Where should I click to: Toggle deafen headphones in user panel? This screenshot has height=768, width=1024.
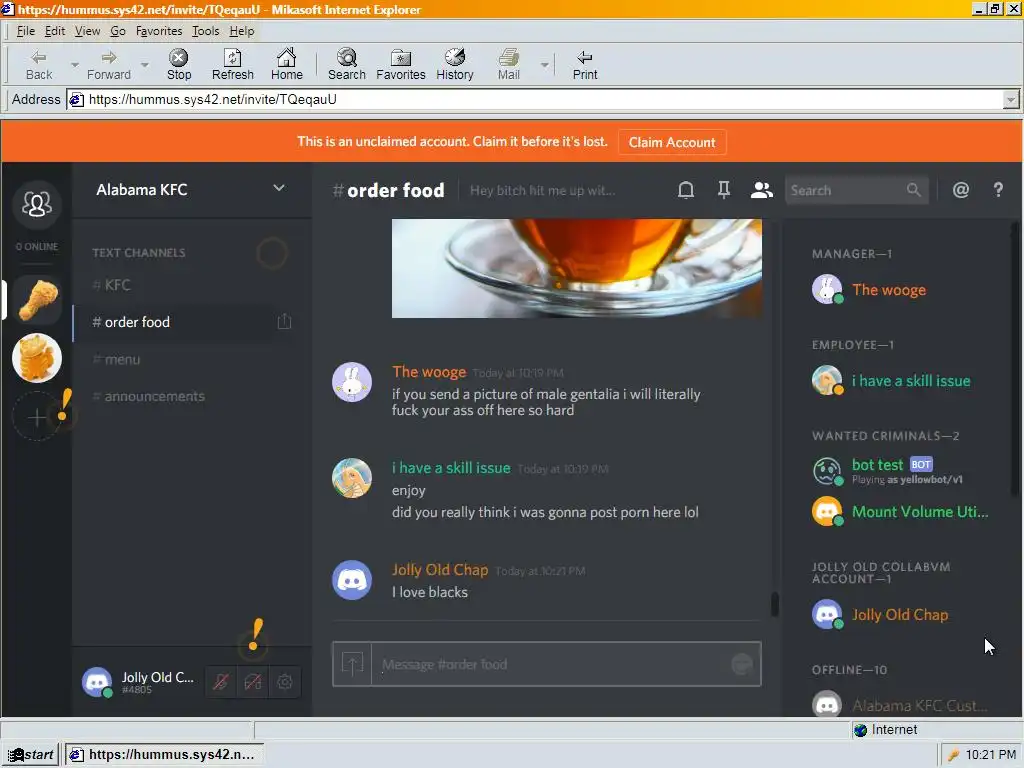coord(253,682)
